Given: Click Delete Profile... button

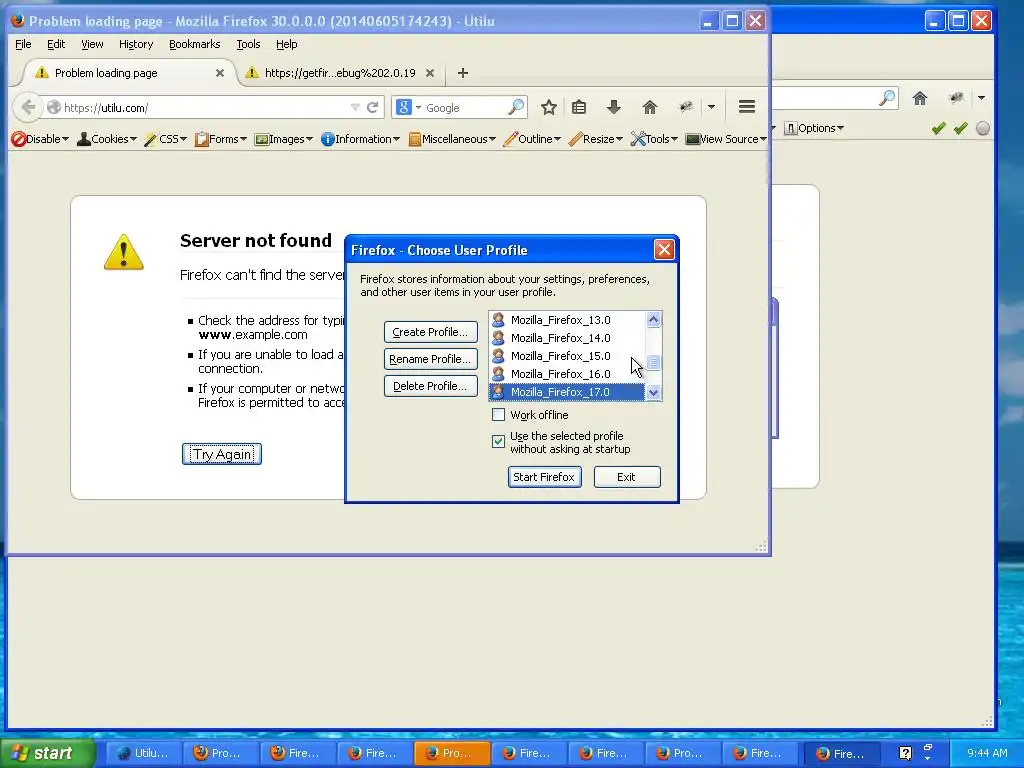Looking at the screenshot, I should (430, 385).
